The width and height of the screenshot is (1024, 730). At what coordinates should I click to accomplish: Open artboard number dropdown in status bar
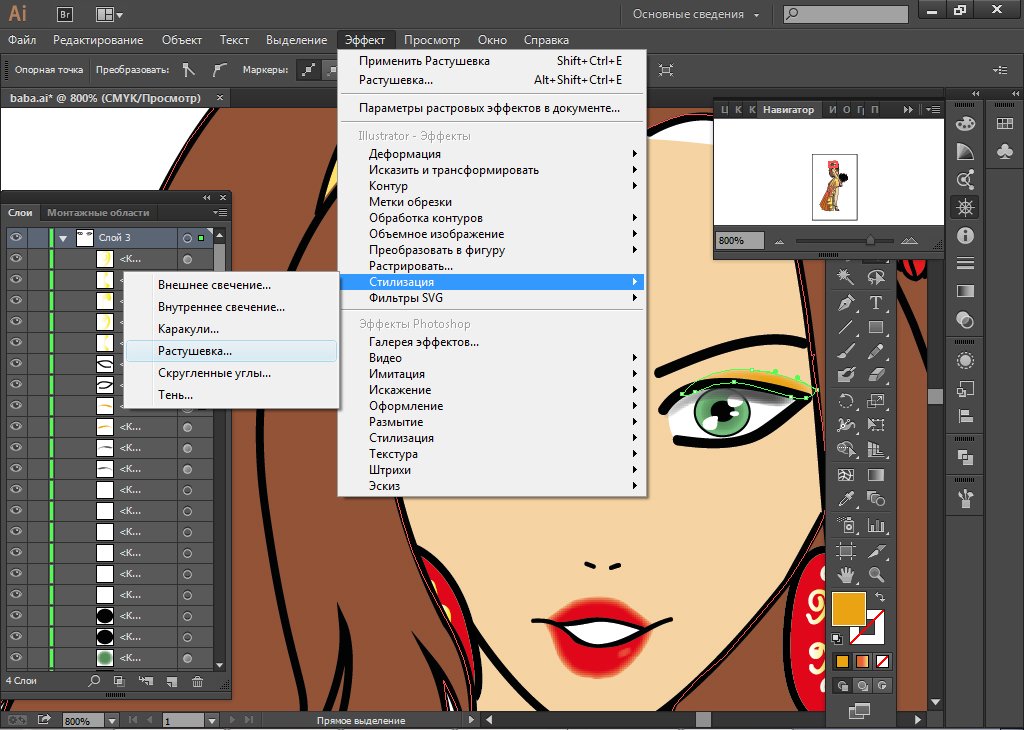212,721
